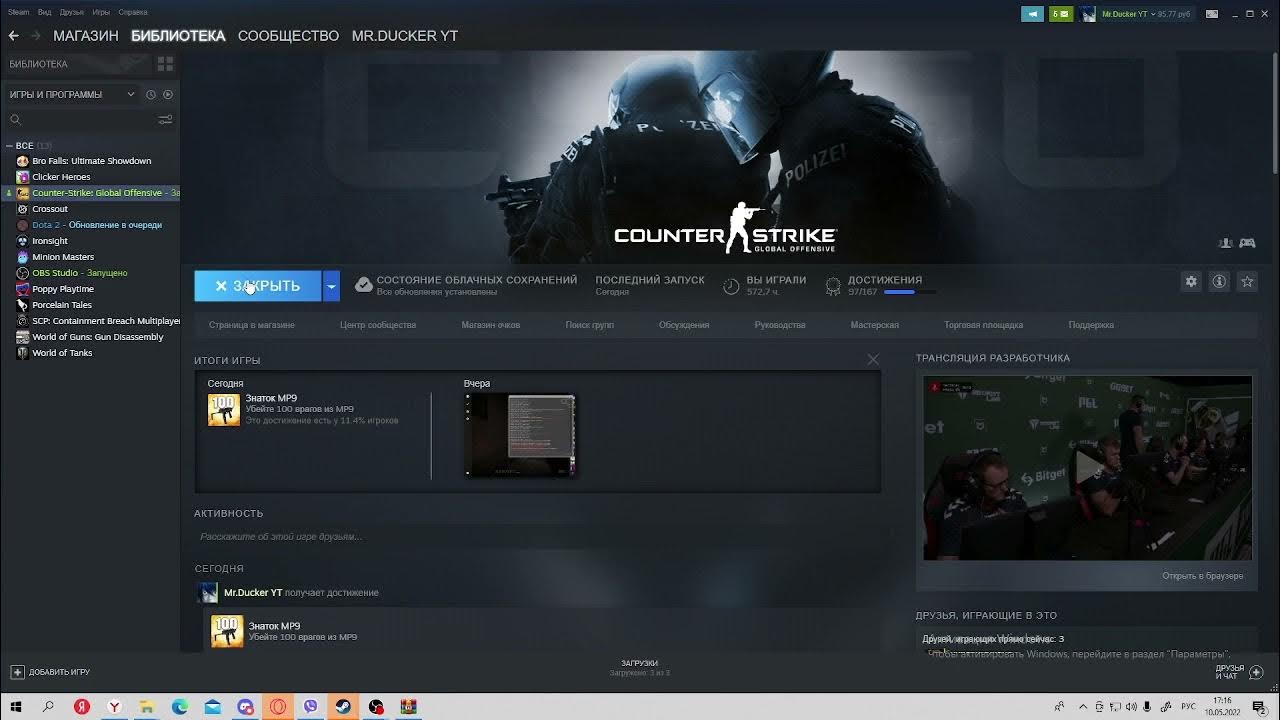Click the Porcelain Tales game icon
Screen dimensions: 1280x720
[23, 305]
